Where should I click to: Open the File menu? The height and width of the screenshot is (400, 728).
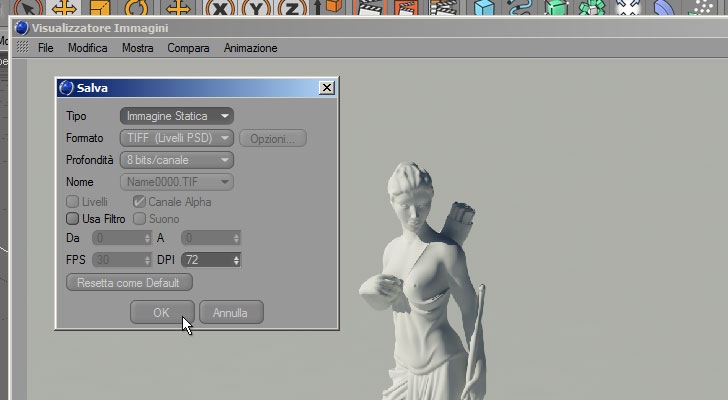click(x=46, y=48)
